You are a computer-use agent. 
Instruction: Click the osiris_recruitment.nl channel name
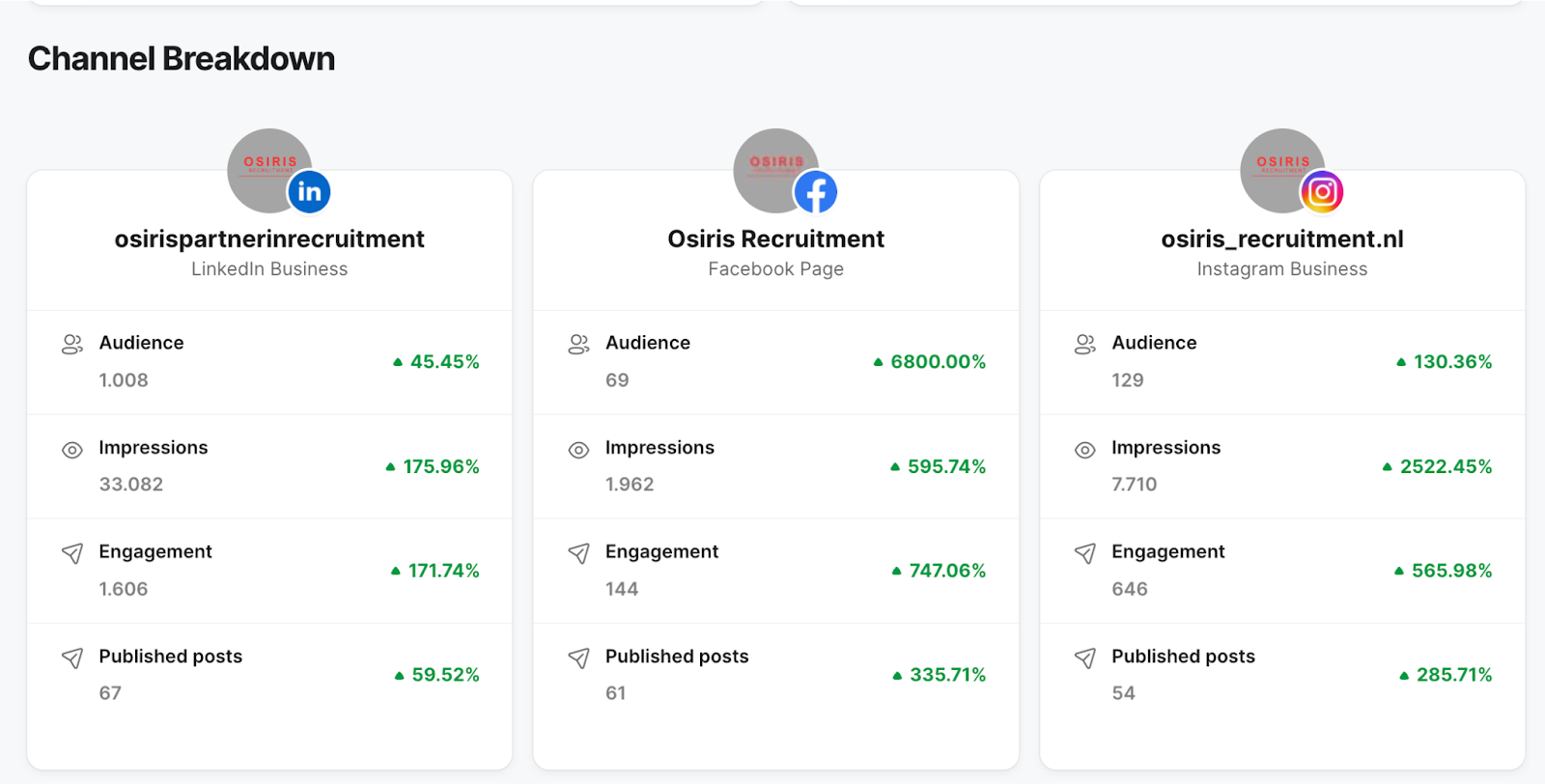(x=1282, y=238)
